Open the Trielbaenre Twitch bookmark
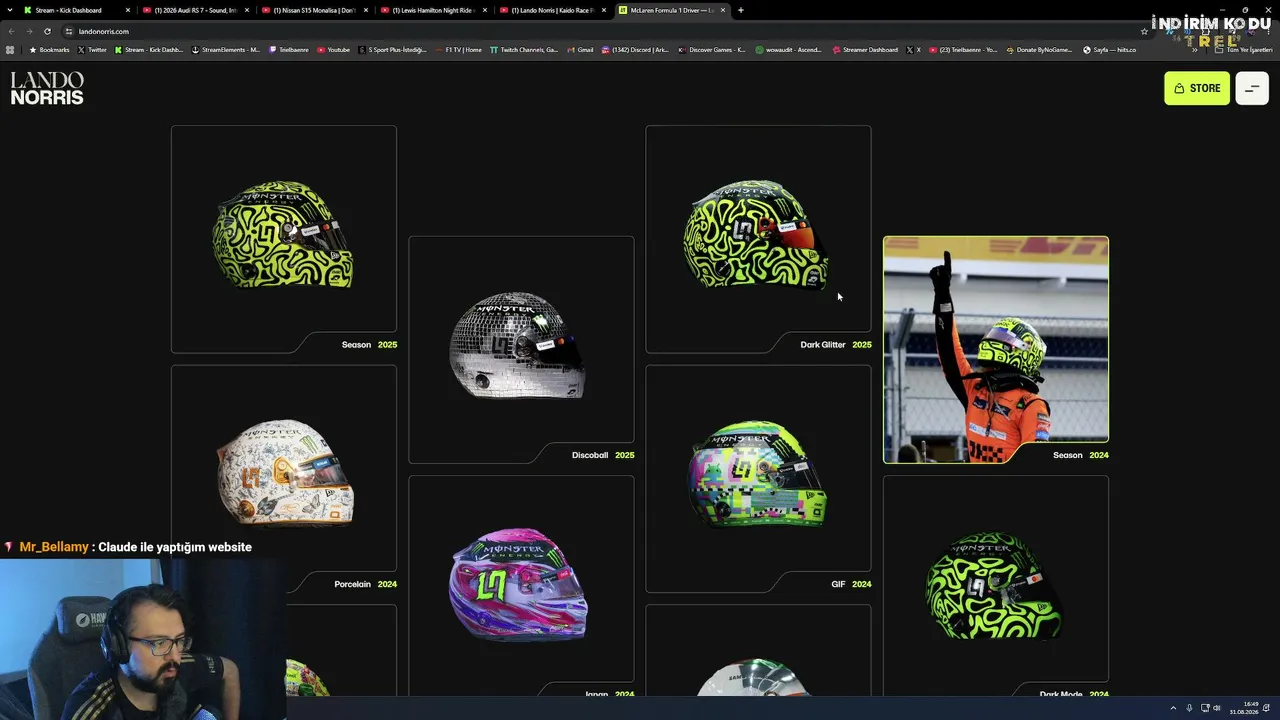Image resolution: width=1280 pixels, height=720 pixels. pyautogui.click(x=289, y=50)
